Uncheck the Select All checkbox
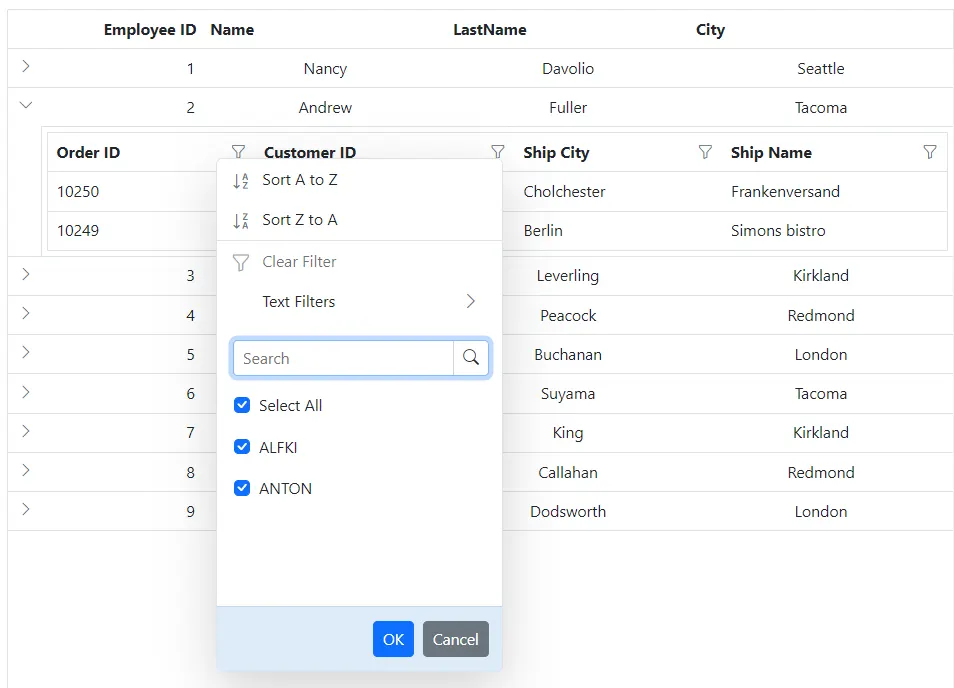The width and height of the screenshot is (954, 688). (242, 405)
